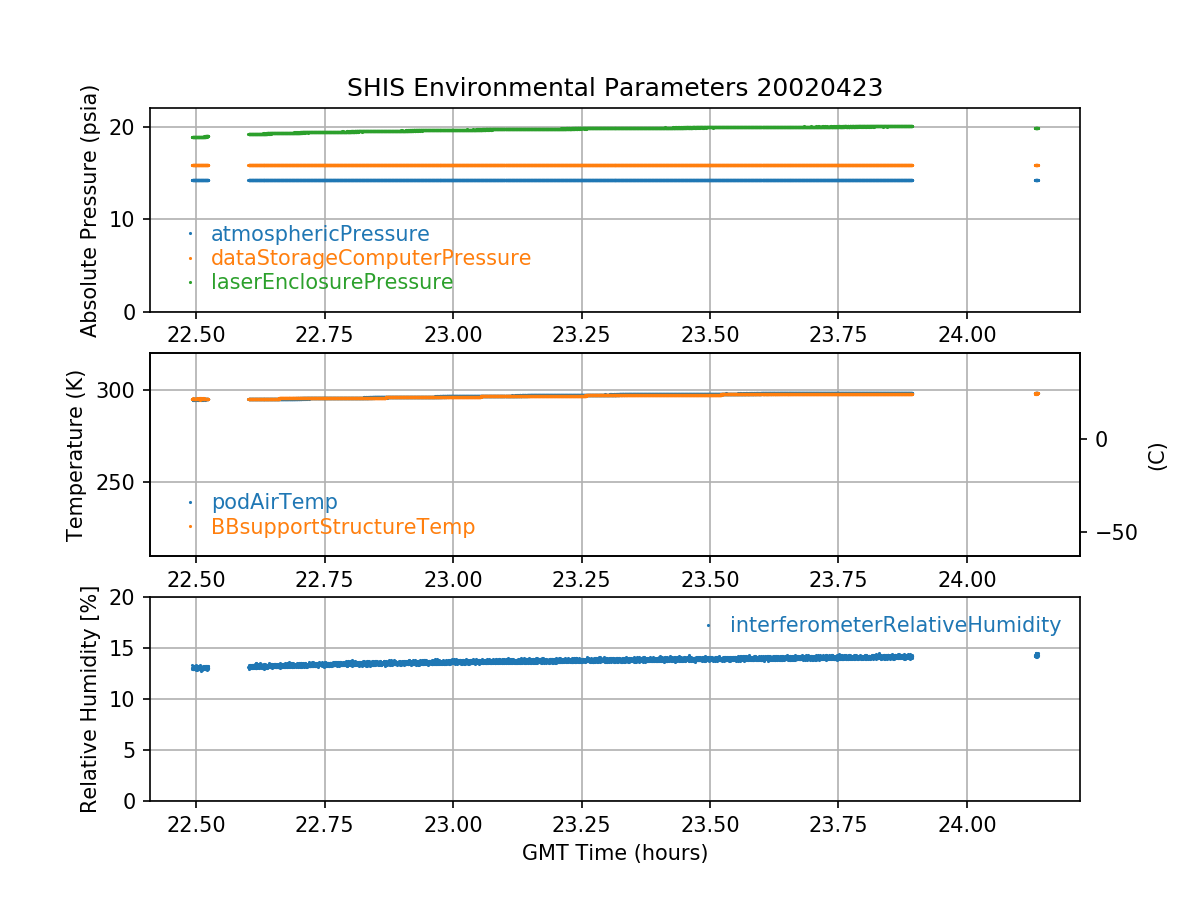
Task: Click the isolated humidity data point after 24.00
Action: (x=1037, y=655)
